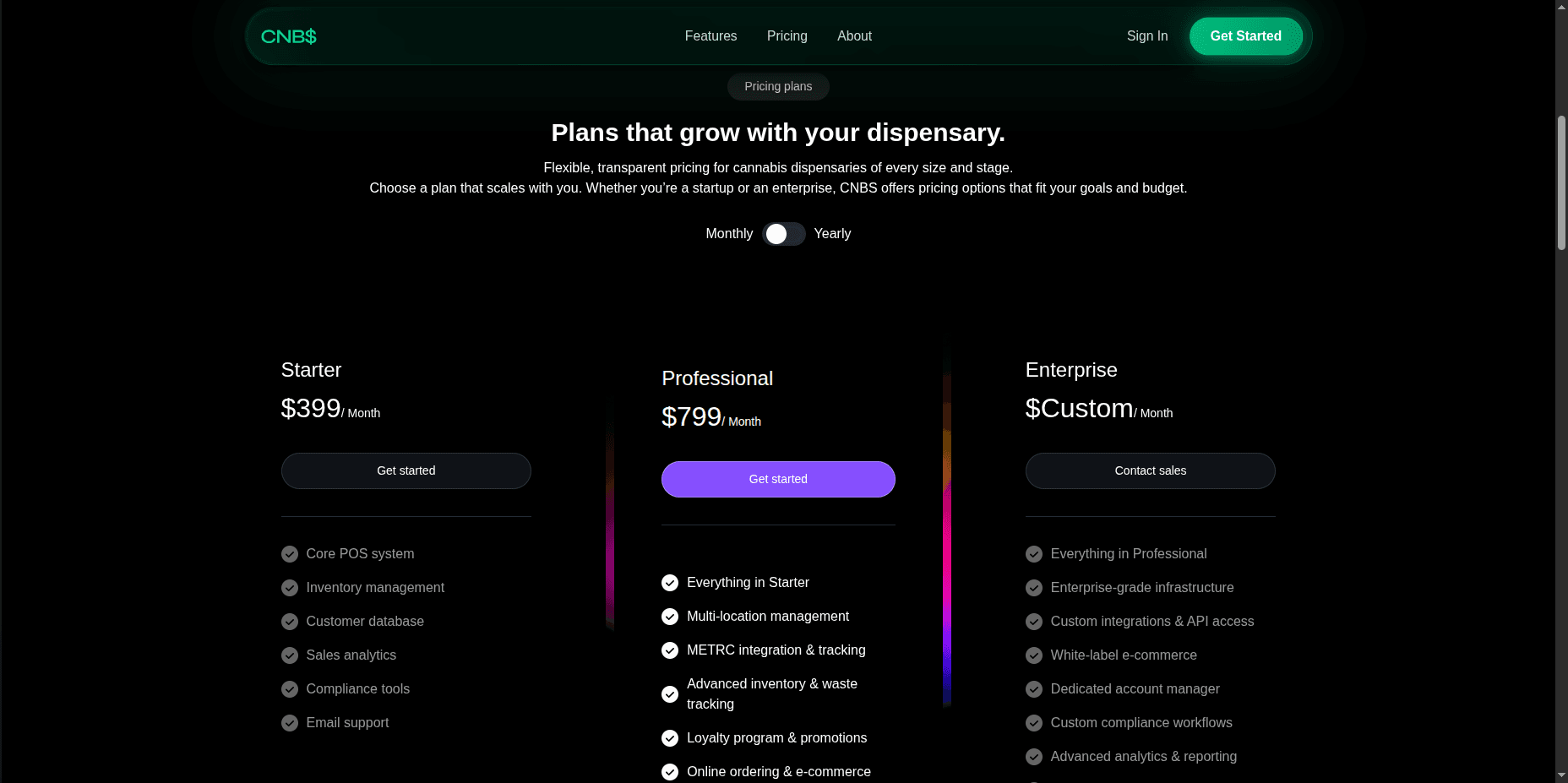Click the 'Core POS system' feature text

pyautogui.click(x=360, y=554)
